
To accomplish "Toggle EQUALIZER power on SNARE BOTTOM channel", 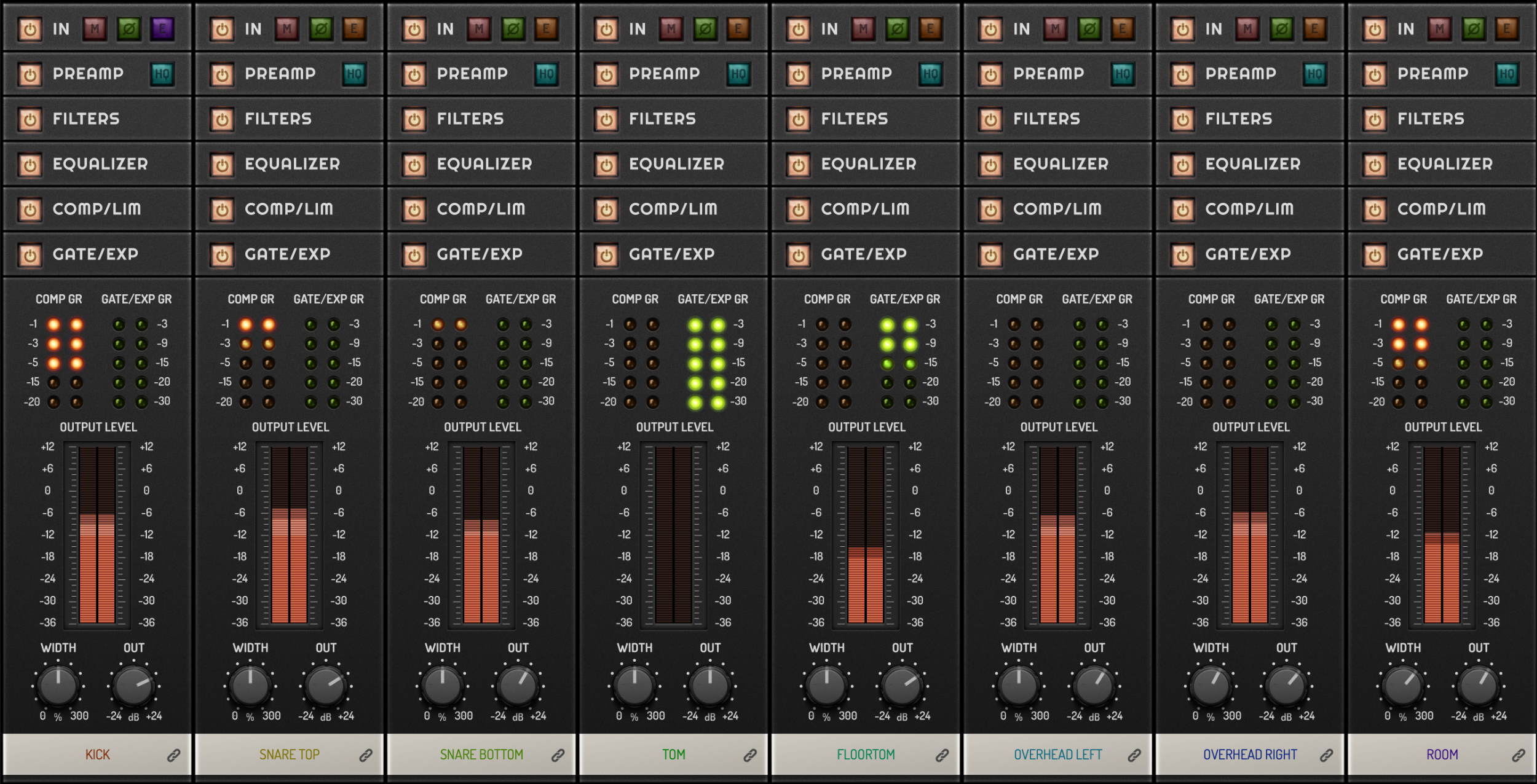I will (x=414, y=165).
